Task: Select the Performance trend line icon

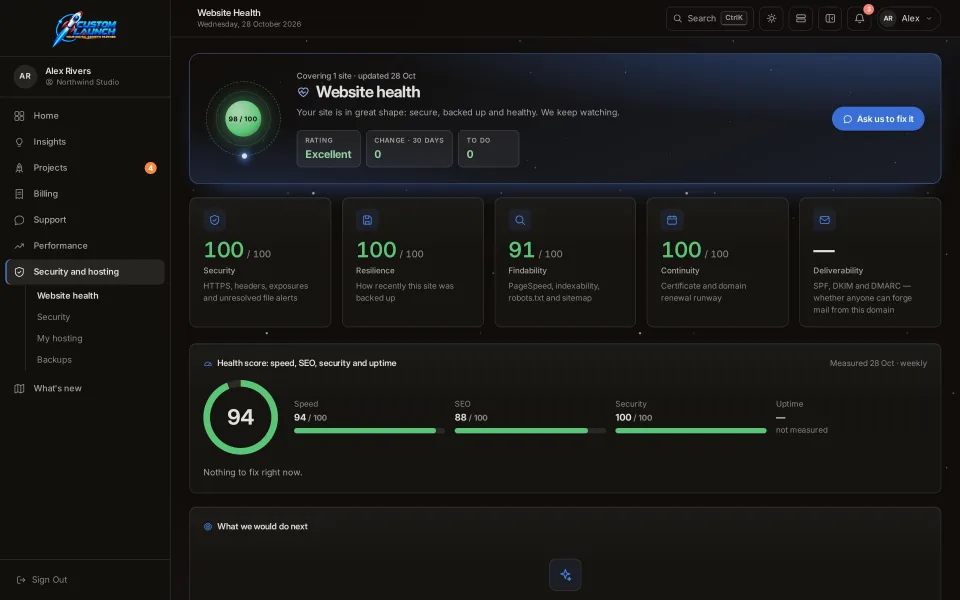Action: [19, 246]
